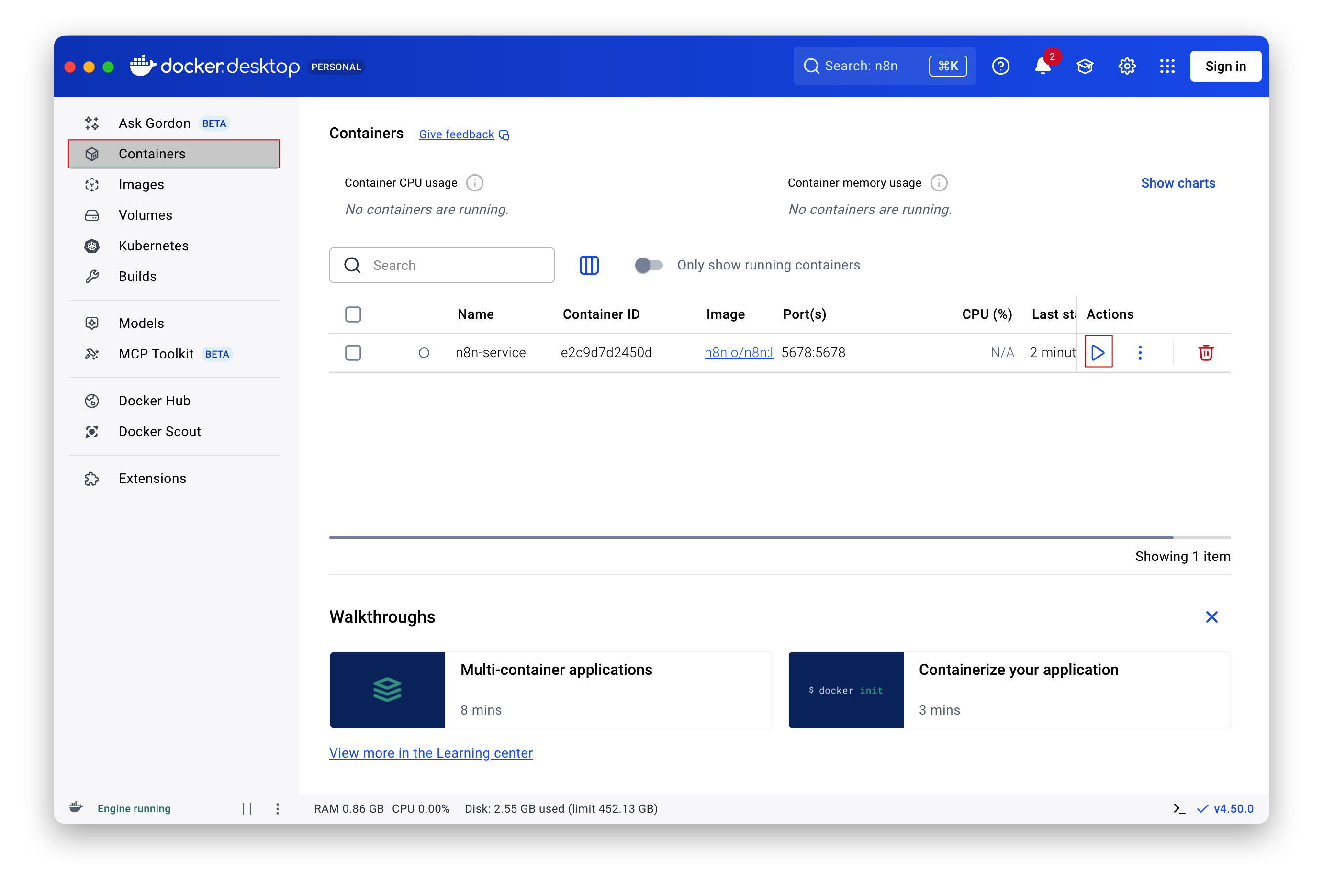1323x896 pixels.
Task: Open Volumes section in sidebar
Action: pos(145,215)
